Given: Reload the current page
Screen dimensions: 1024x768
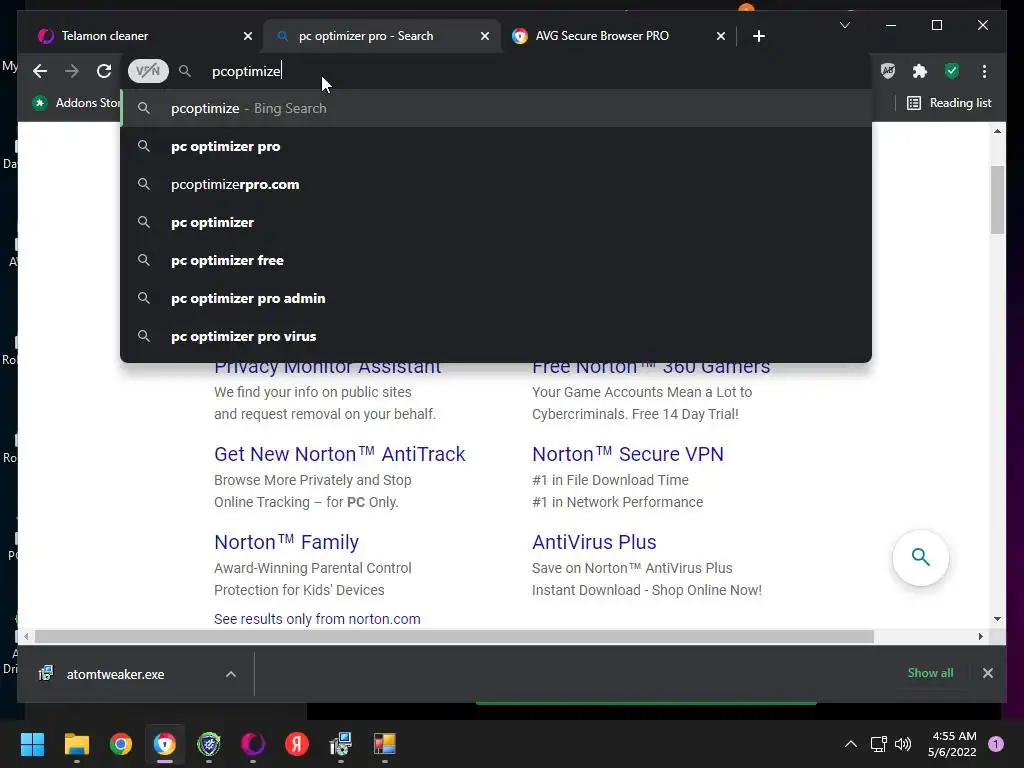Looking at the screenshot, I should (x=104, y=71).
